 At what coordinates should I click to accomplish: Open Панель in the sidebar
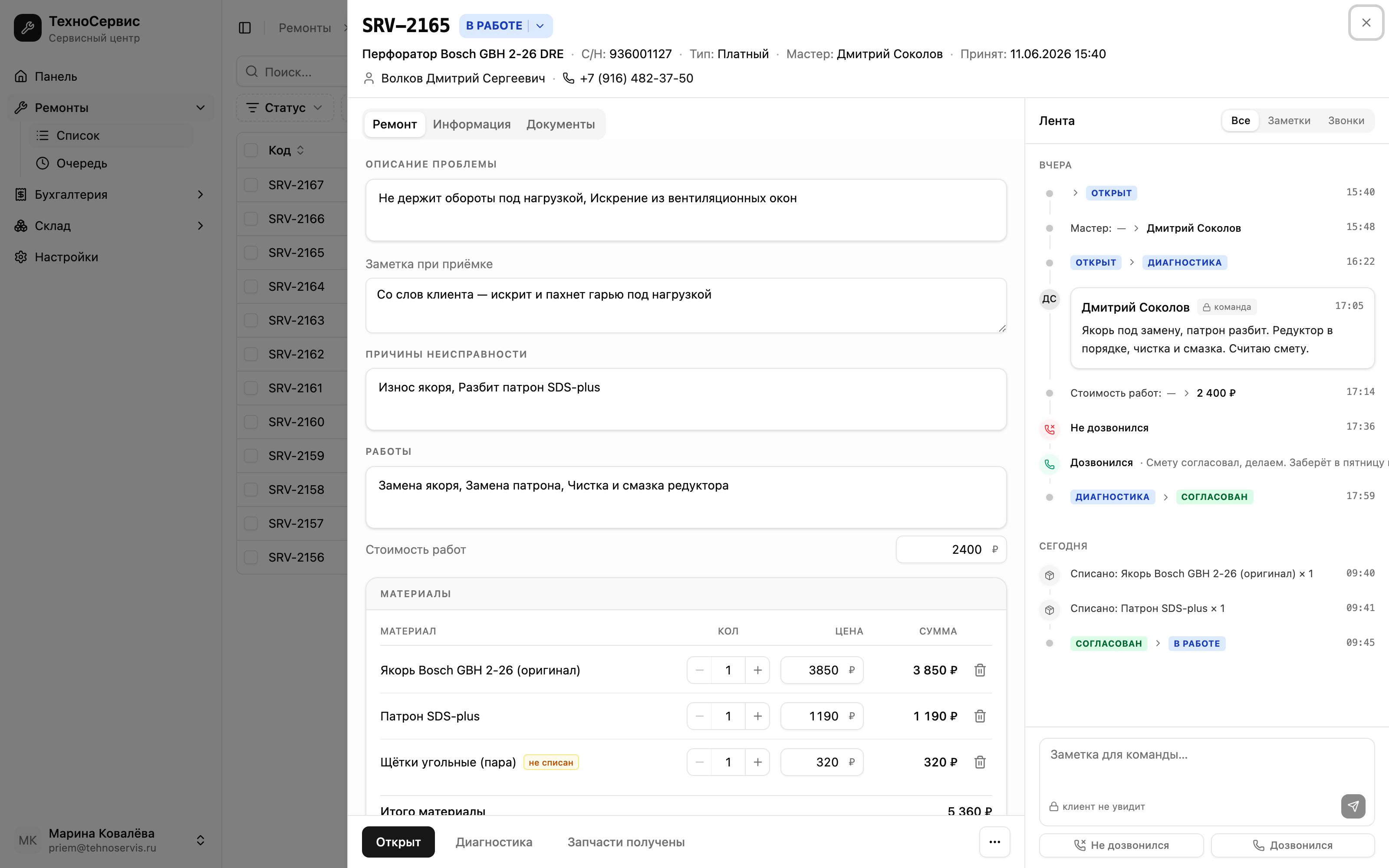tap(110, 76)
